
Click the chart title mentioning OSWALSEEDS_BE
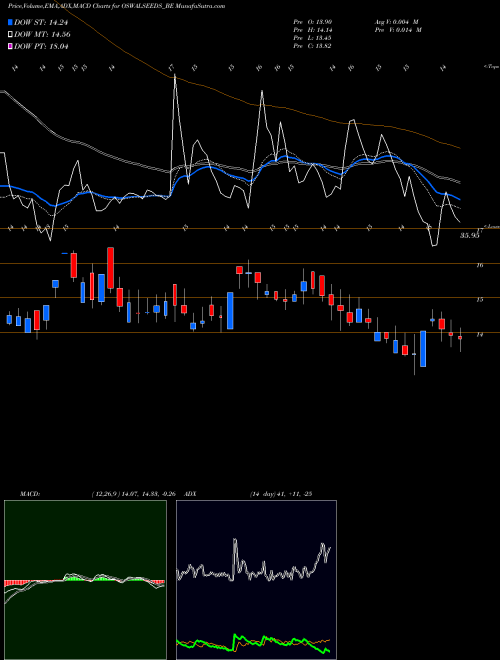pyautogui.click(x=117, y=6)
